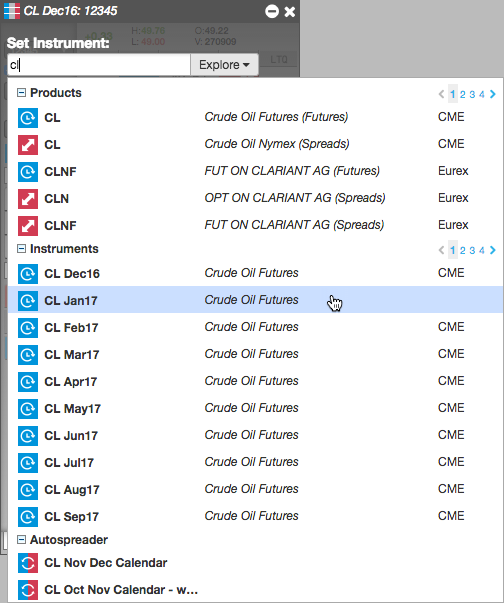Select the CL Mar17 Crude Oil Futures row
The height and width of the screenshot is (603, 504).
click(x=255, y=354)
